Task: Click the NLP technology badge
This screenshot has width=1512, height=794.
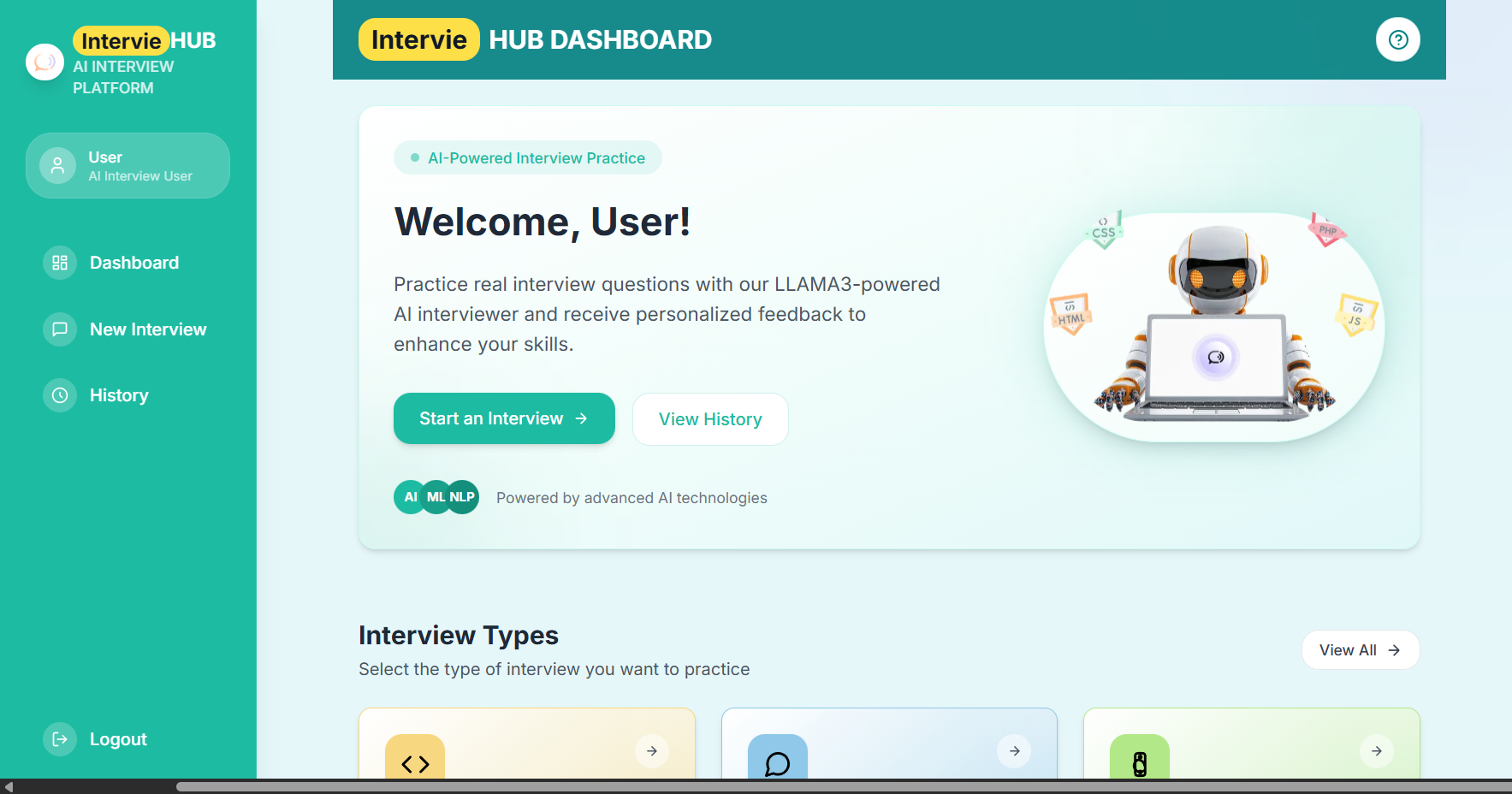Action: (463, 496)
